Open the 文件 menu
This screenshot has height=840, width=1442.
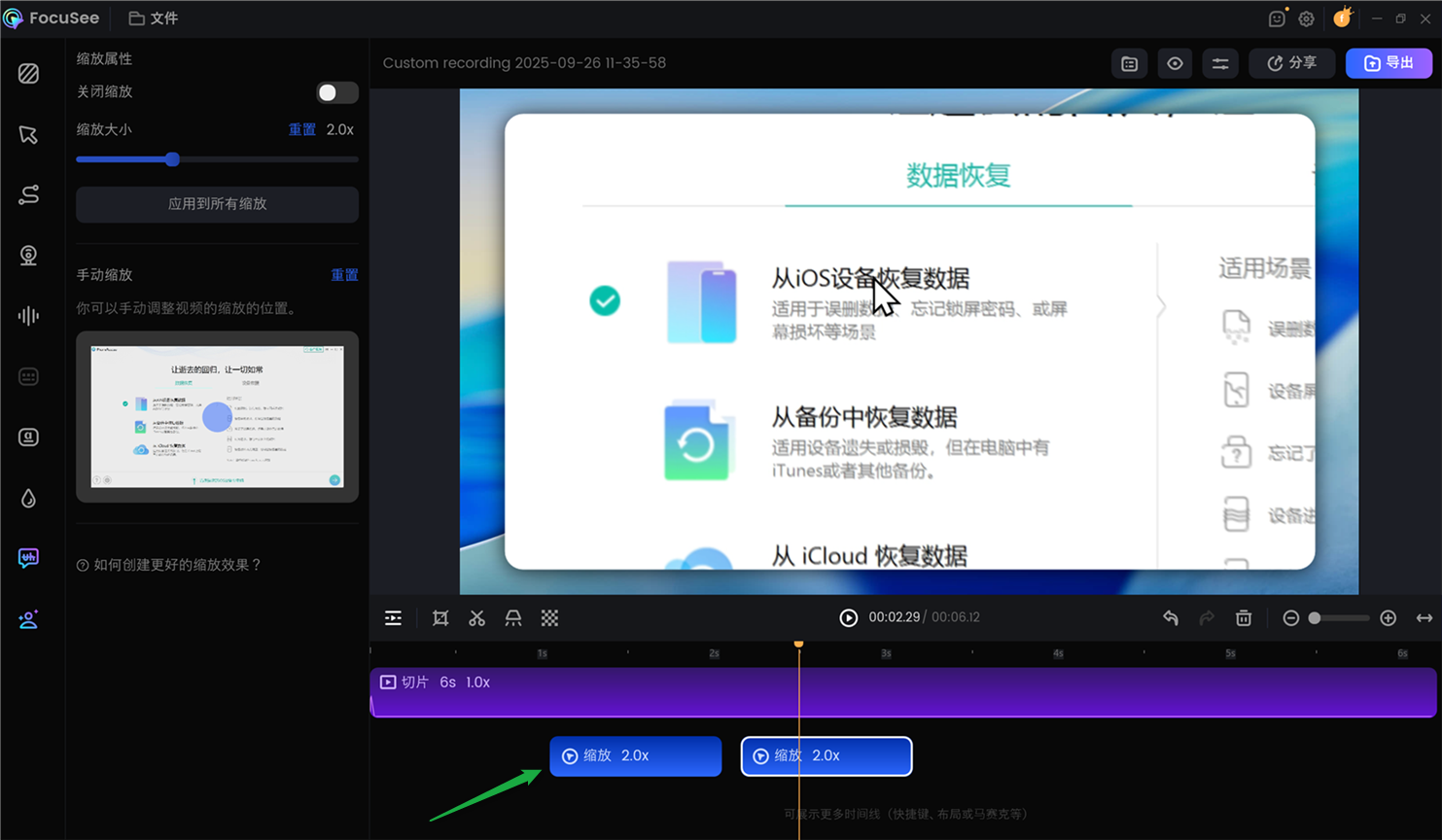coord(154,18)
